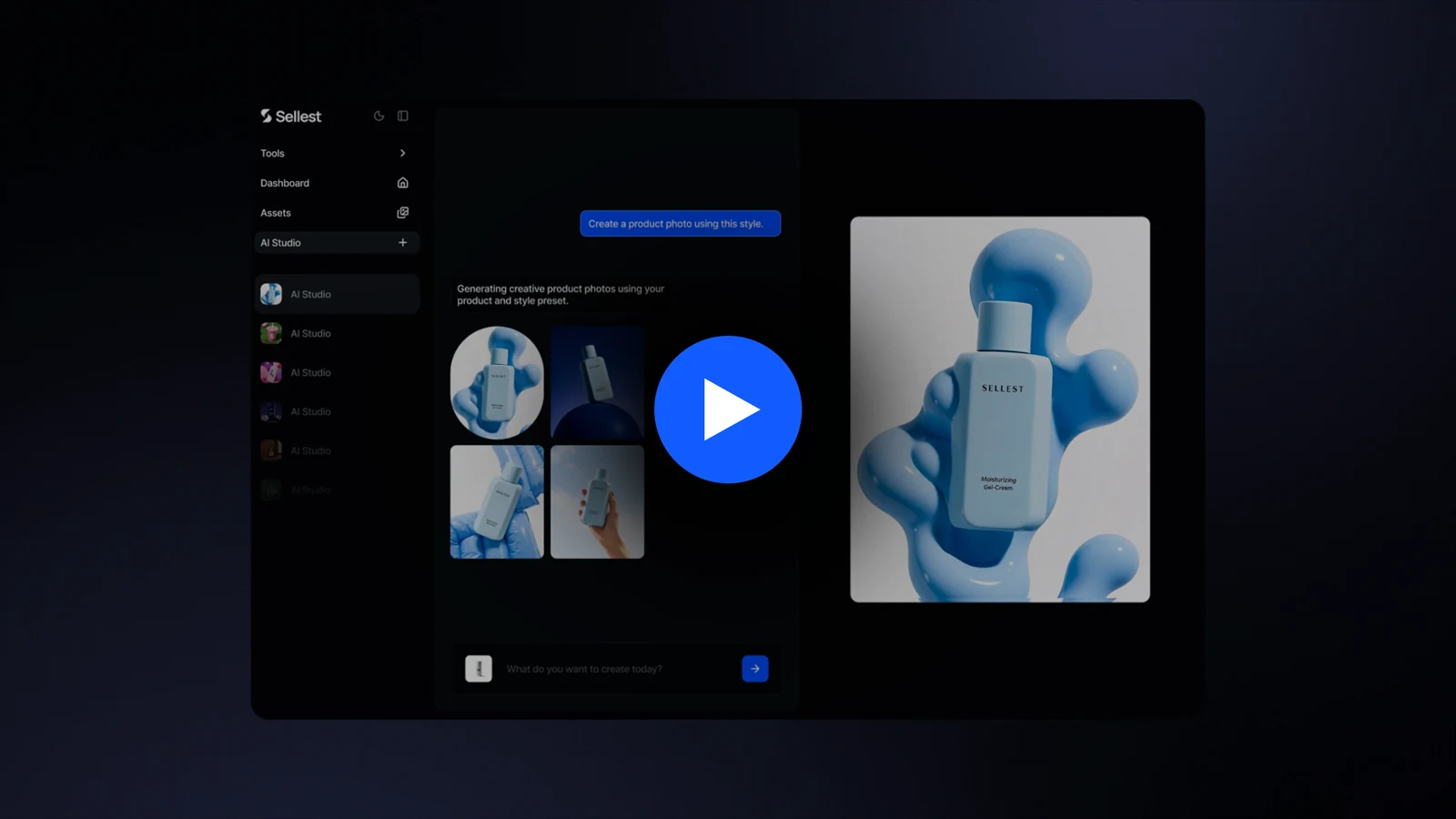Select the hand holding bottle thumbnail
Screen dimensions: 1456x819
[x=597, y=501]
